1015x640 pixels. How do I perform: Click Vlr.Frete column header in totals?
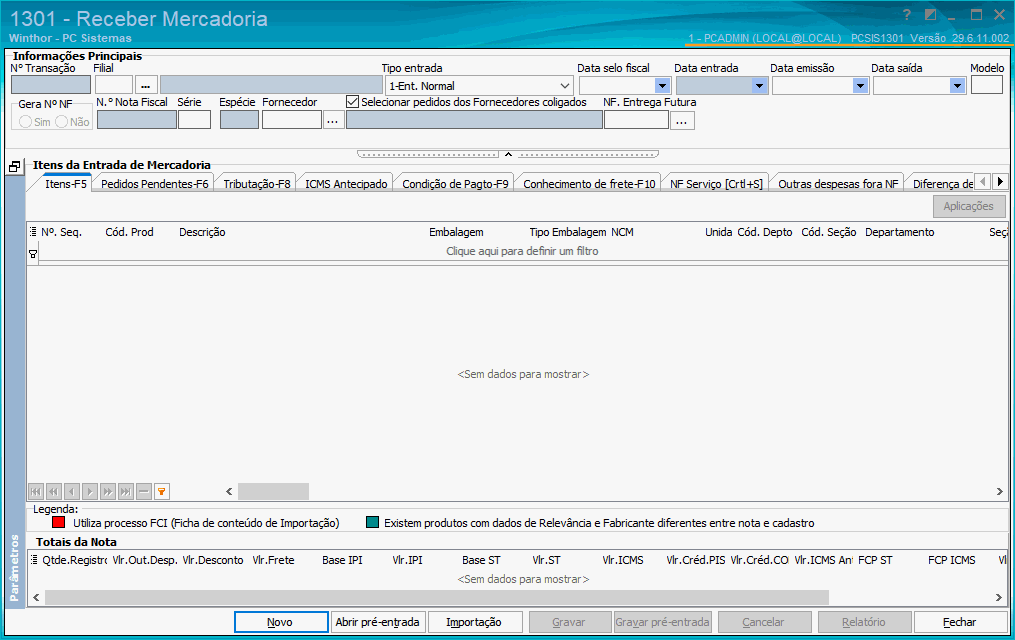[x=273, y=560]
